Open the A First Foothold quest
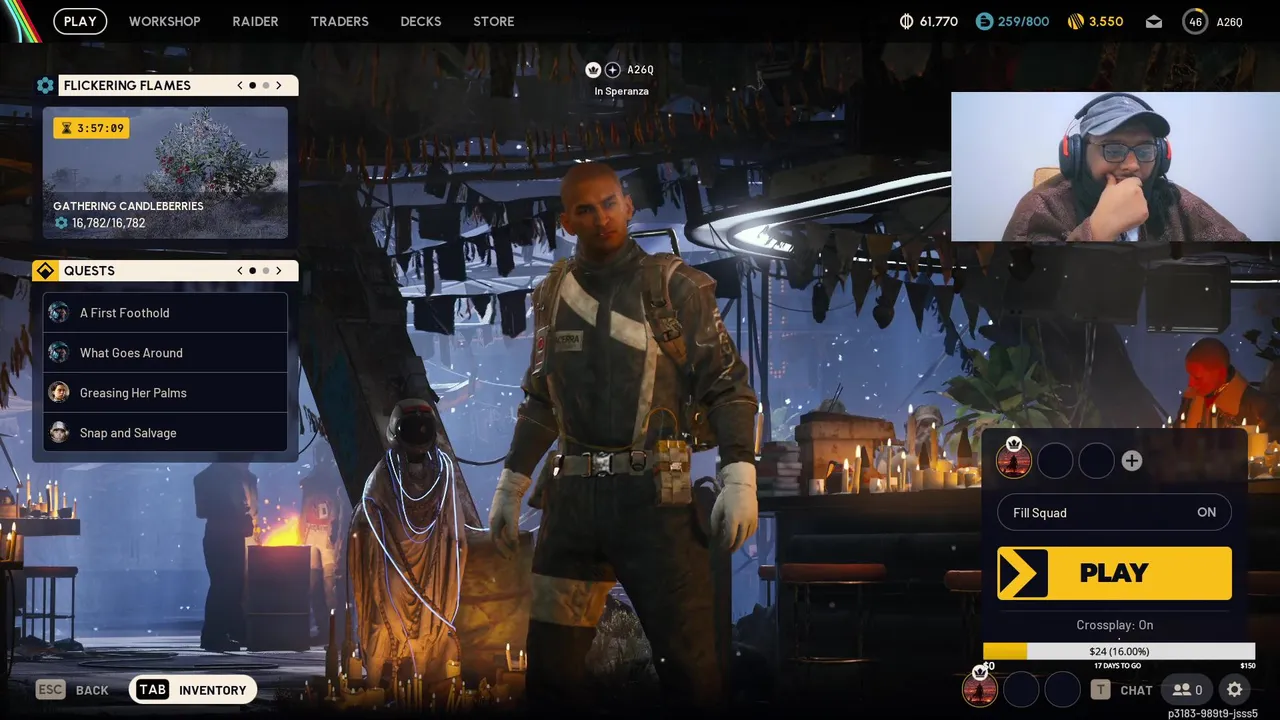 coord(165,313)
